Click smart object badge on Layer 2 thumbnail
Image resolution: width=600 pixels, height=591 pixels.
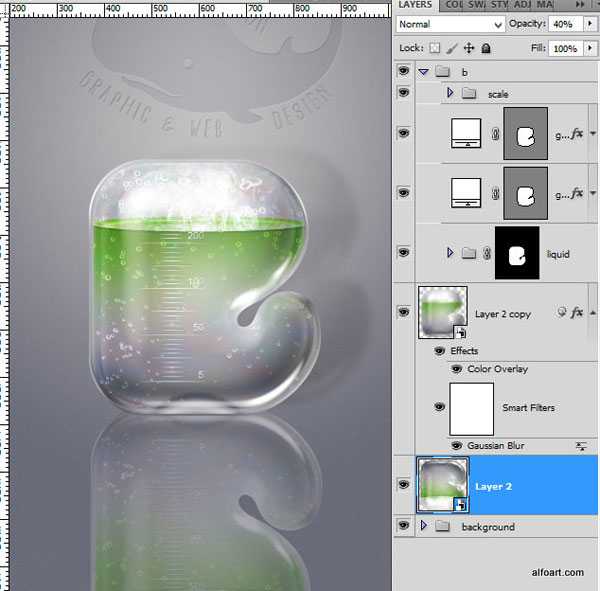[461, 505]
